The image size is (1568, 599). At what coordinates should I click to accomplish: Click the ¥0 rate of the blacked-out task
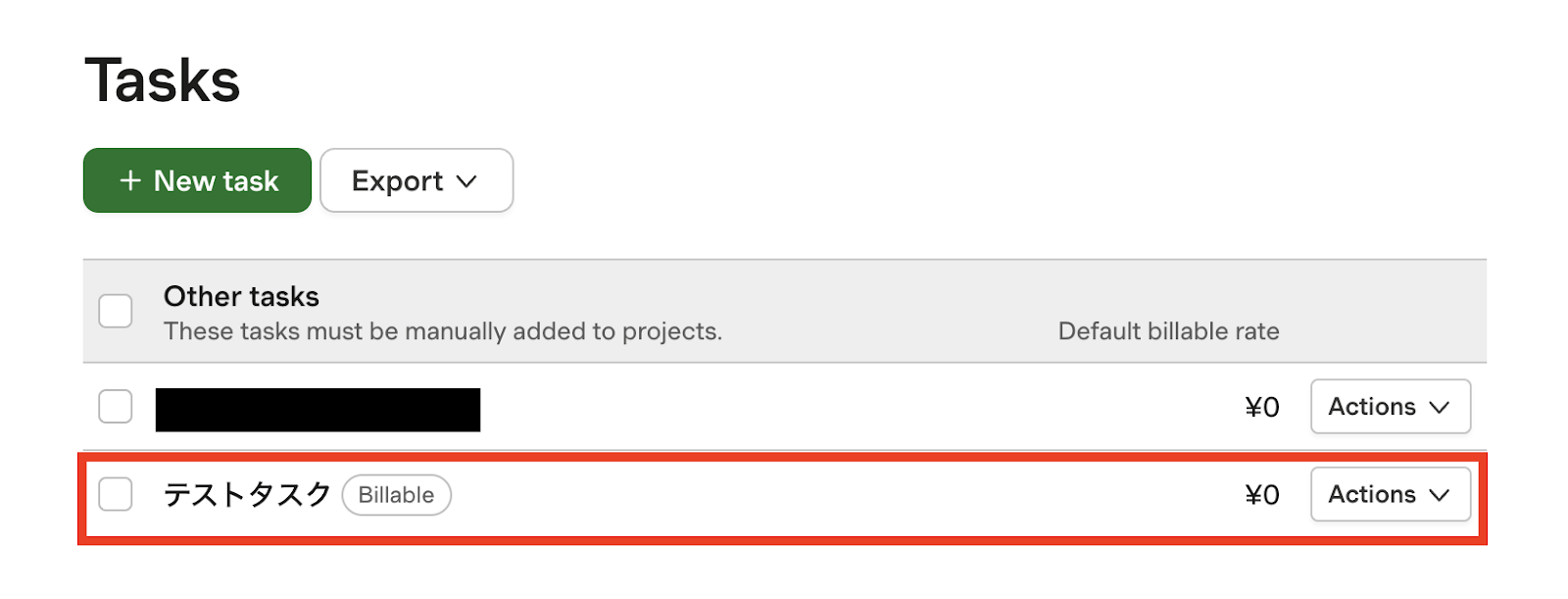(1262, 407)
